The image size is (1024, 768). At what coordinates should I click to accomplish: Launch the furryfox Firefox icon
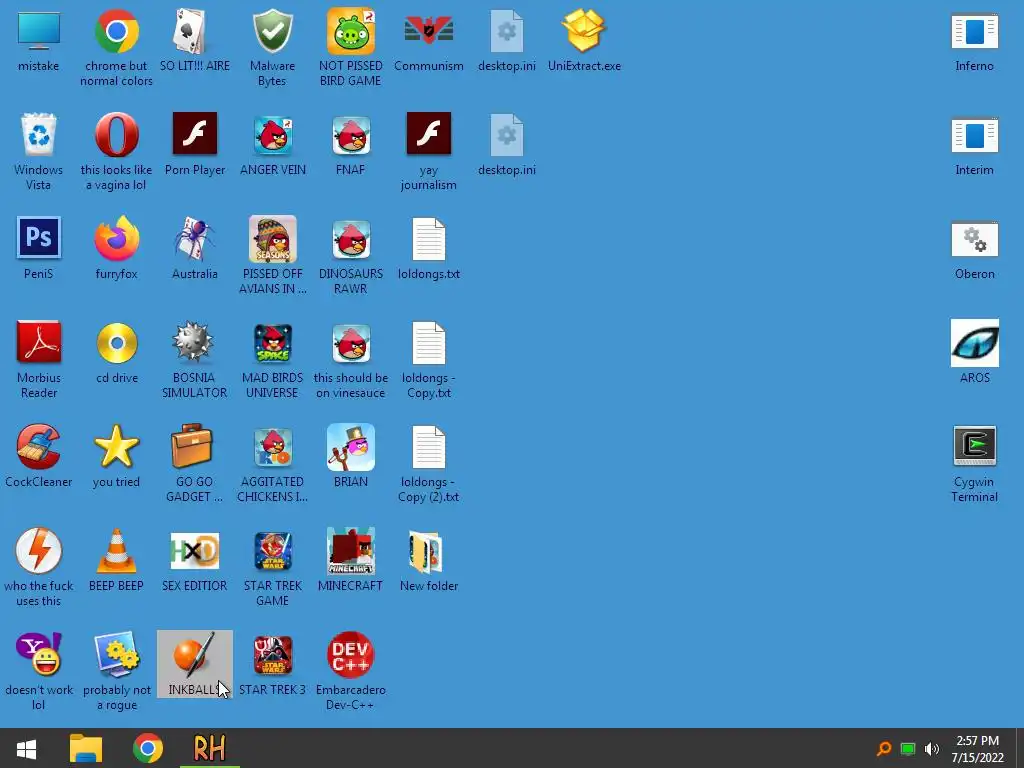pyautogui.click(x=116, y=239)
